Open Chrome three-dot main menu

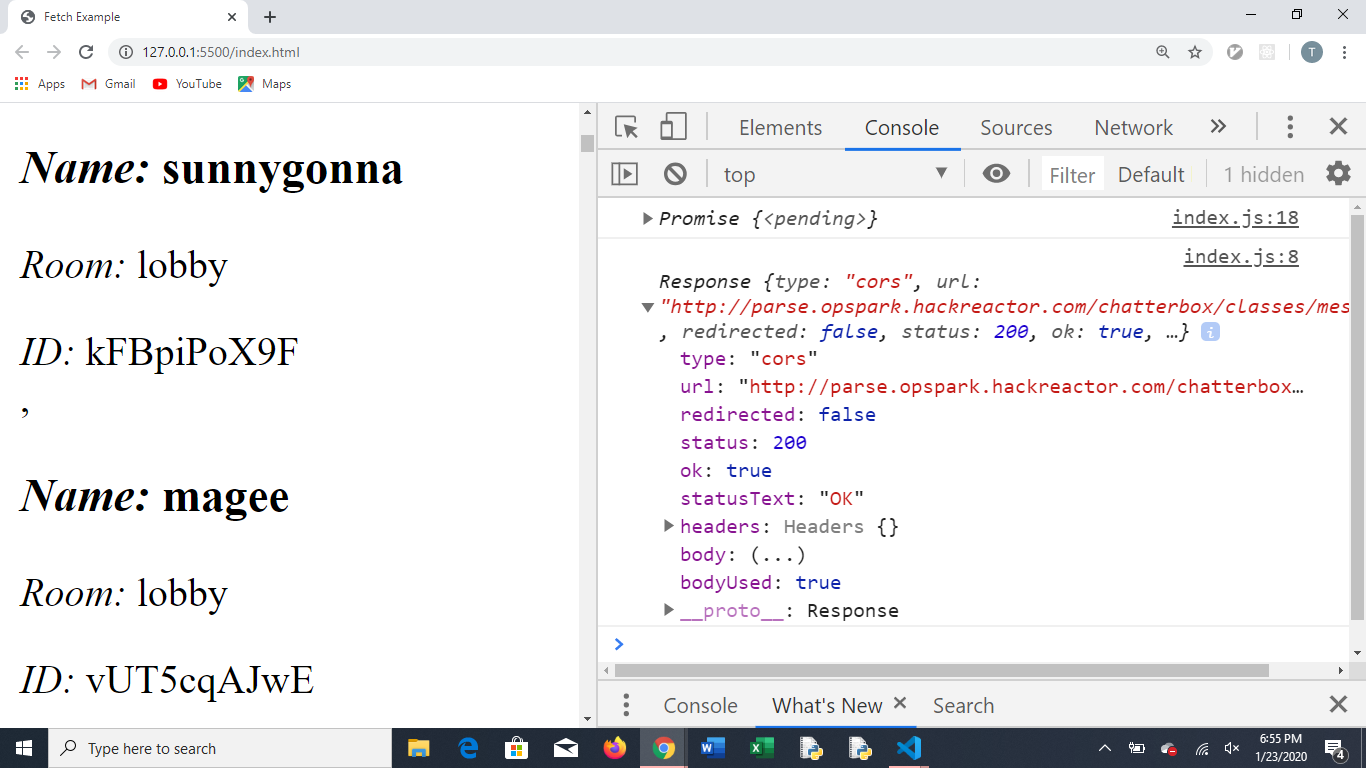click(x=1345, y=52)
